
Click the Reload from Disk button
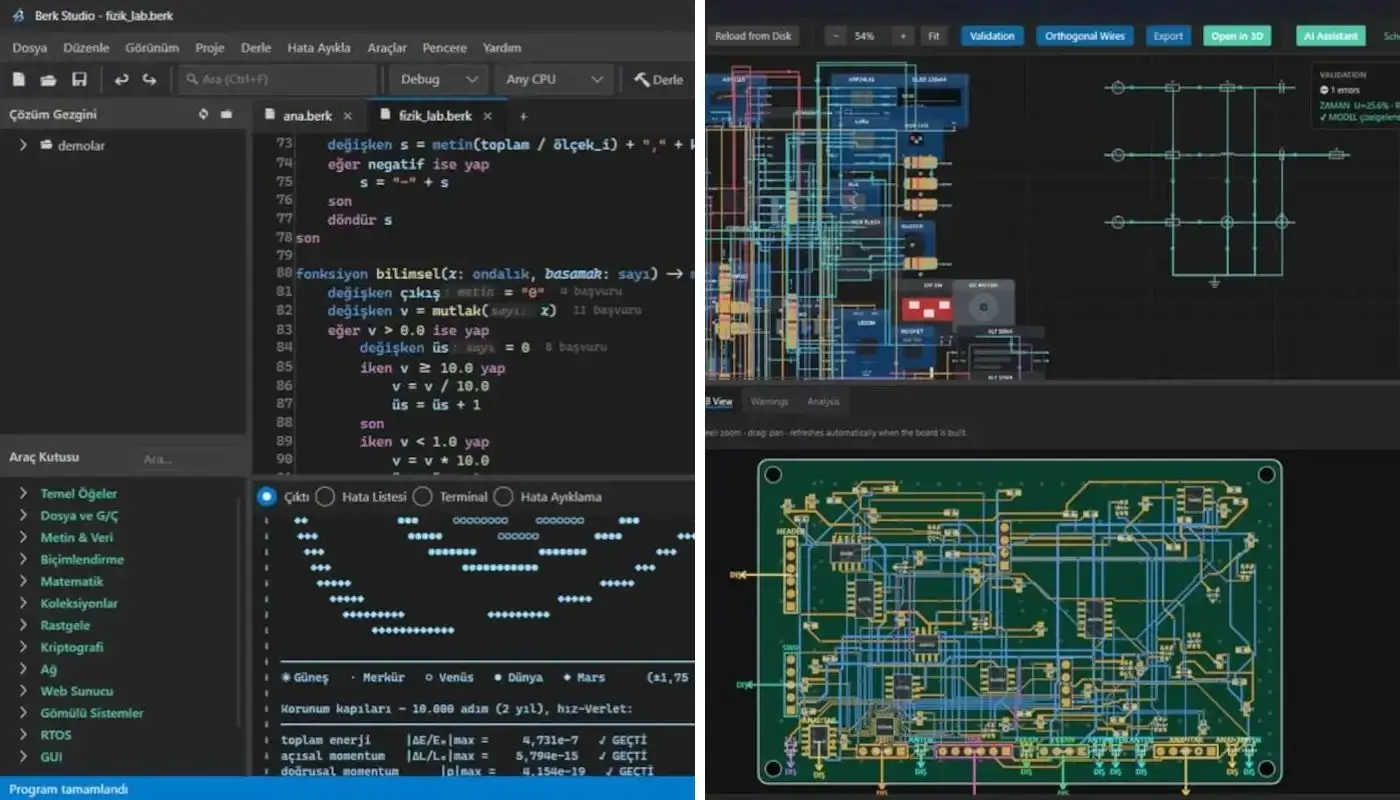[753, 36]
